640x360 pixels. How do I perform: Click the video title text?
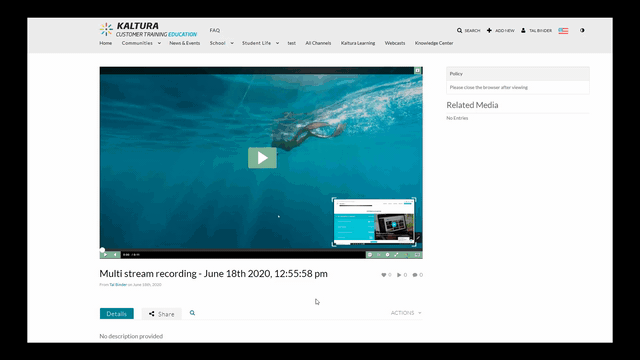pyautogui.click(x=213, y=273)
